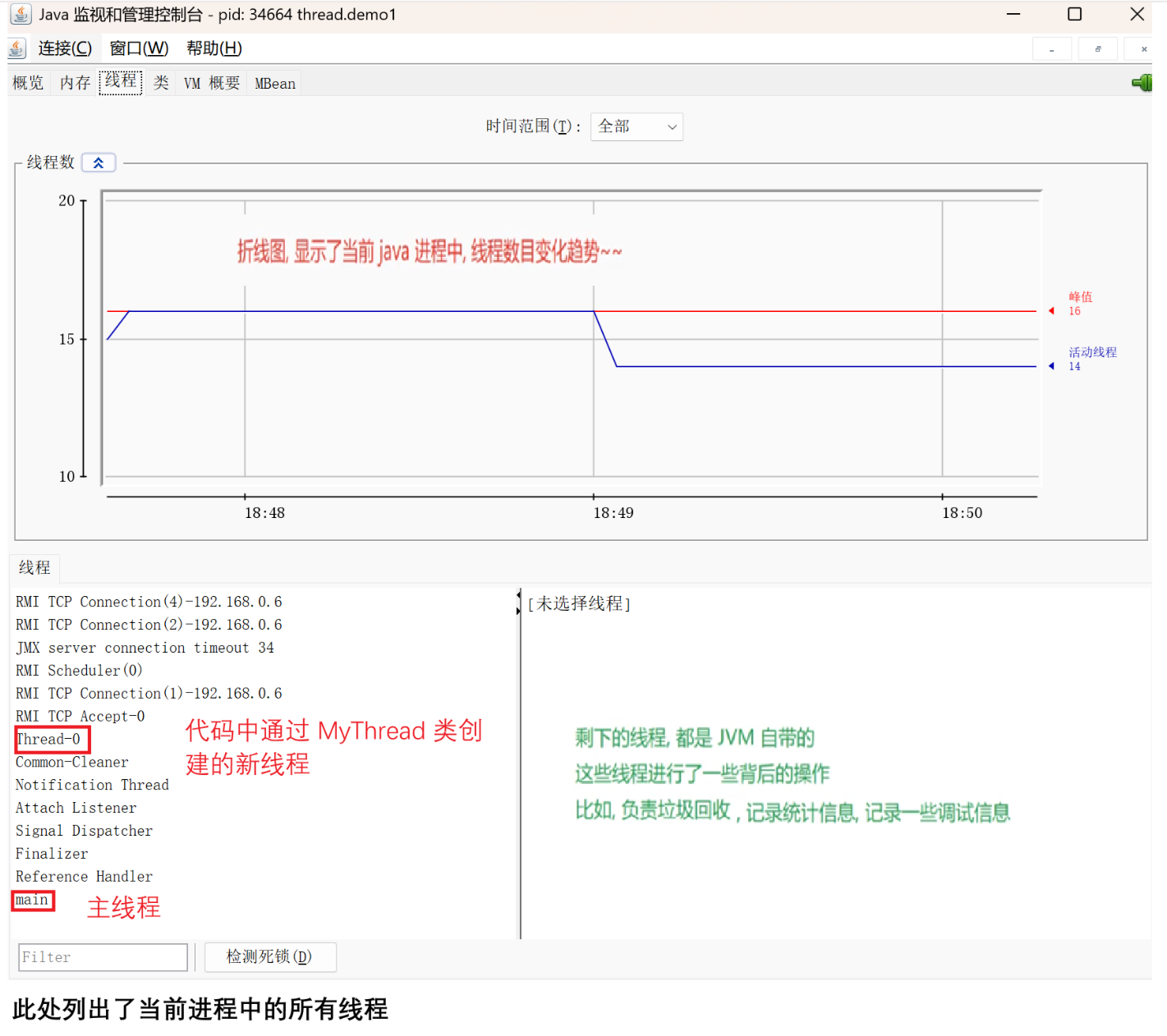
Task: Open the 时间范围 dropdown
Action: pyautogui.click(x=636, y=126)
